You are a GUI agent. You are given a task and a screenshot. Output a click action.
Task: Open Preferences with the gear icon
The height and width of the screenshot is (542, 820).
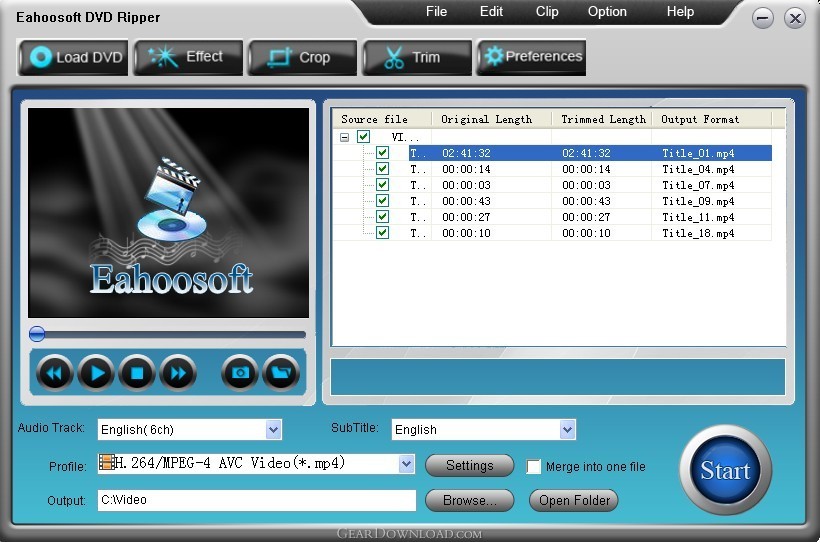(x=531, y=57)
